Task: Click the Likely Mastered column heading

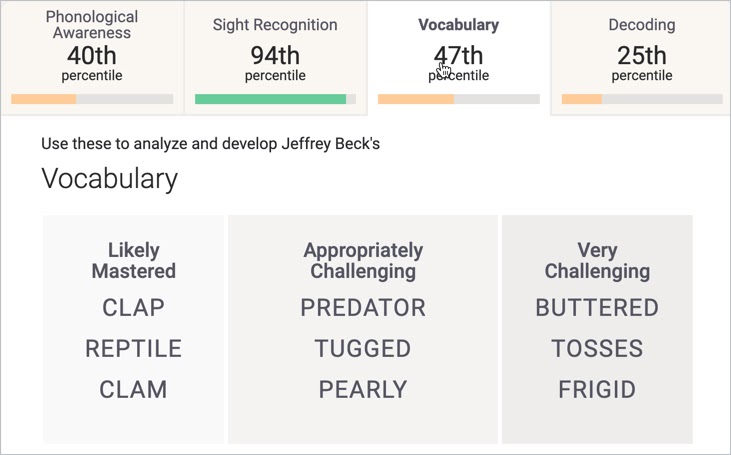Action: [x=133, y=261]
